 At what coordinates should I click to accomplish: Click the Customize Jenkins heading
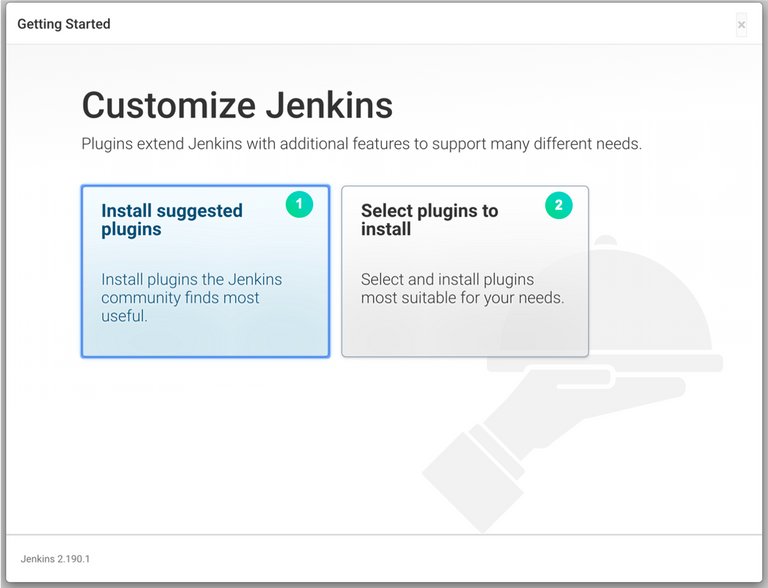[237, 105]
